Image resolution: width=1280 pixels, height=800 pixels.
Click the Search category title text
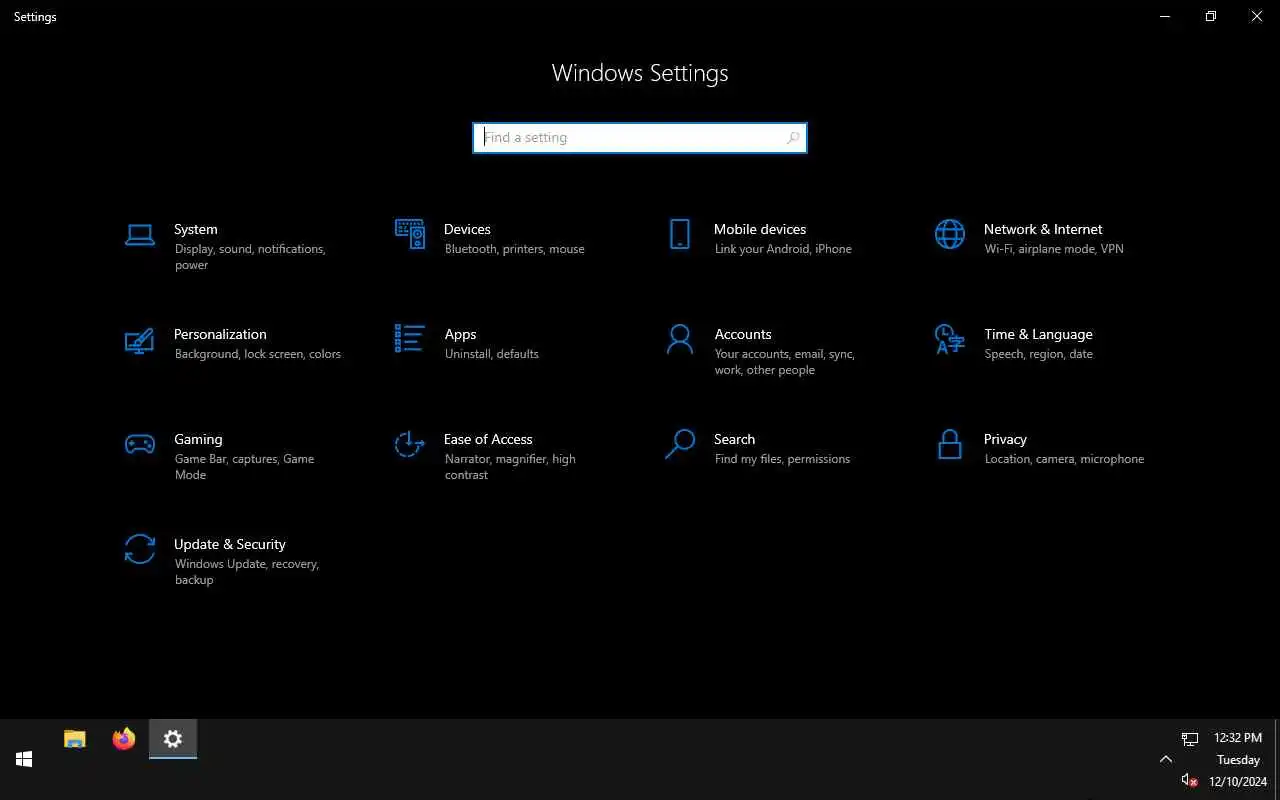click(x=735, y=439)
